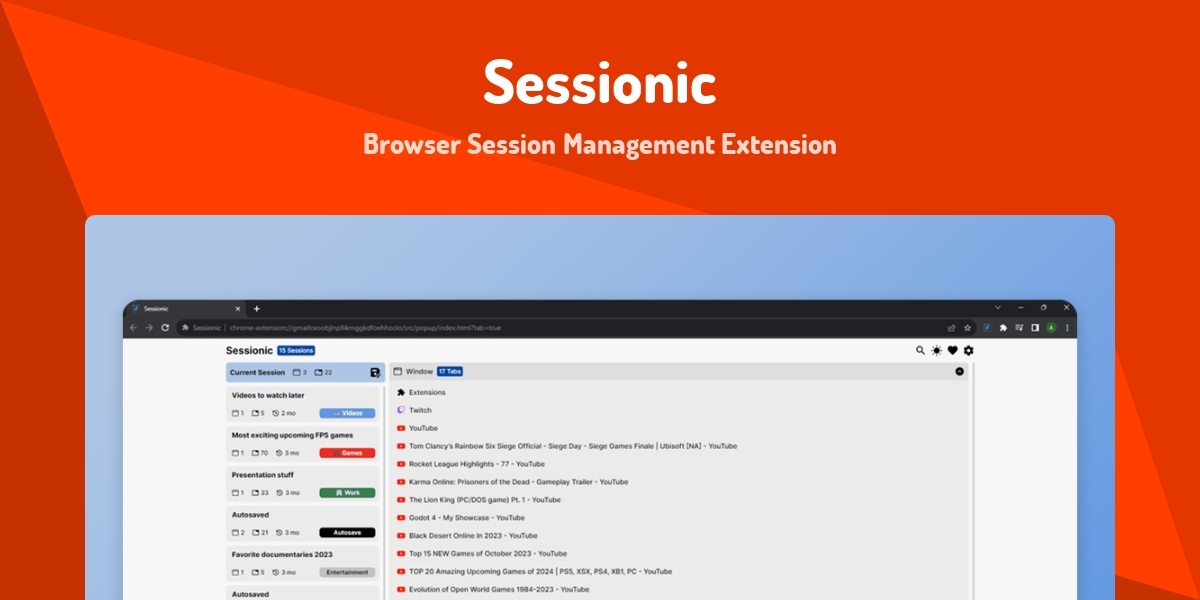Toggle light/dark theme sun icon
This screenshot has height=600, width=1200.
pos(937,350)
